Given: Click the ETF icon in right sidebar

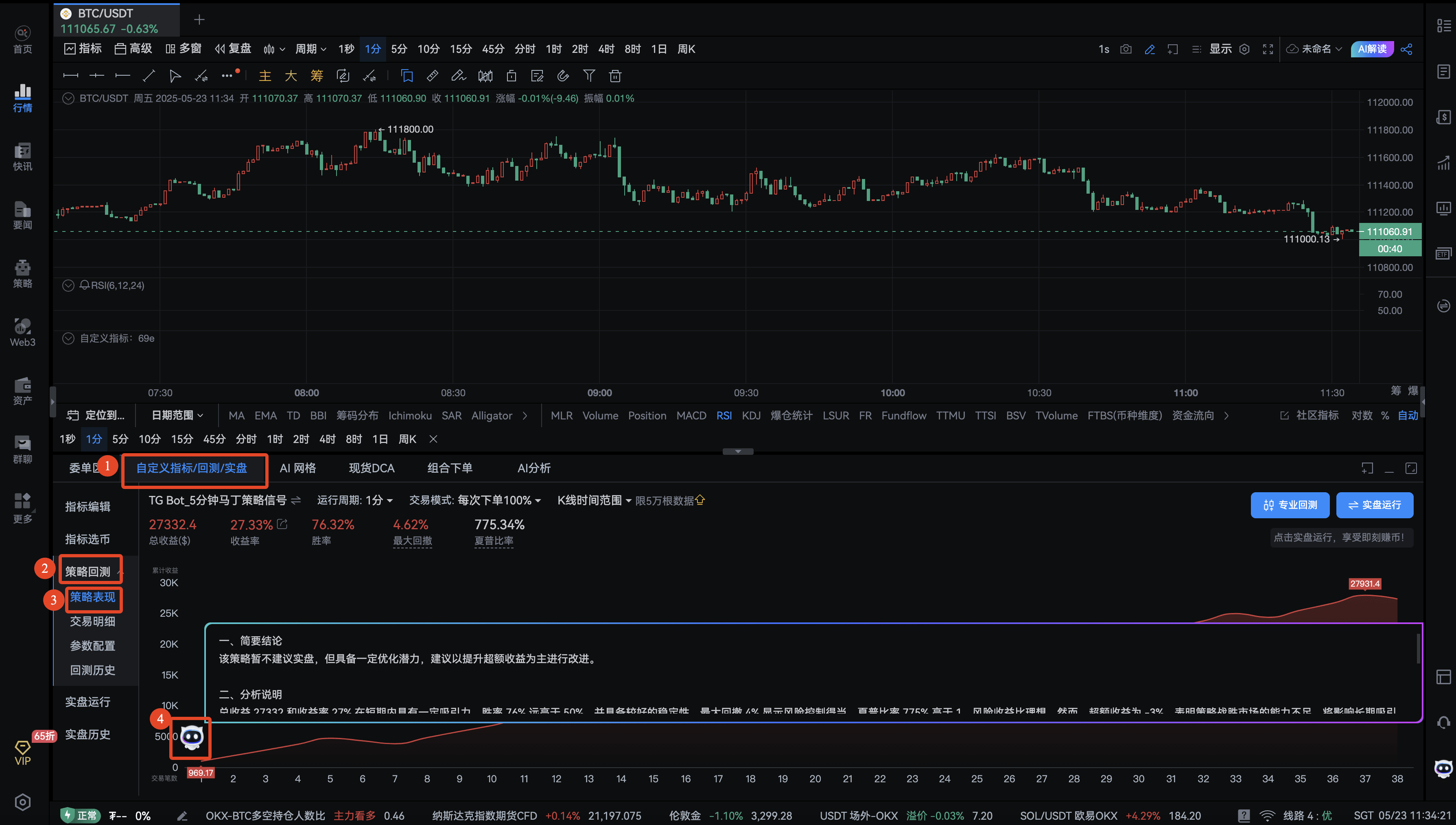Looking at the screenshot, I should (x=1443, y=253).
